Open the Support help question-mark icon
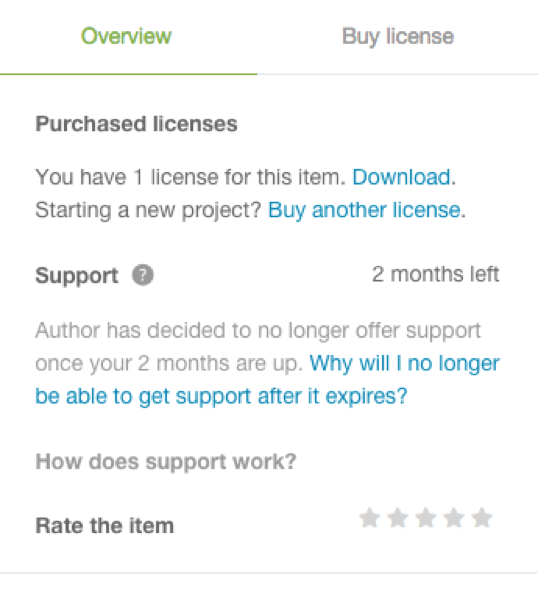Image resolution: width=538 pixels, height=602 pixels. coord(143,275)
